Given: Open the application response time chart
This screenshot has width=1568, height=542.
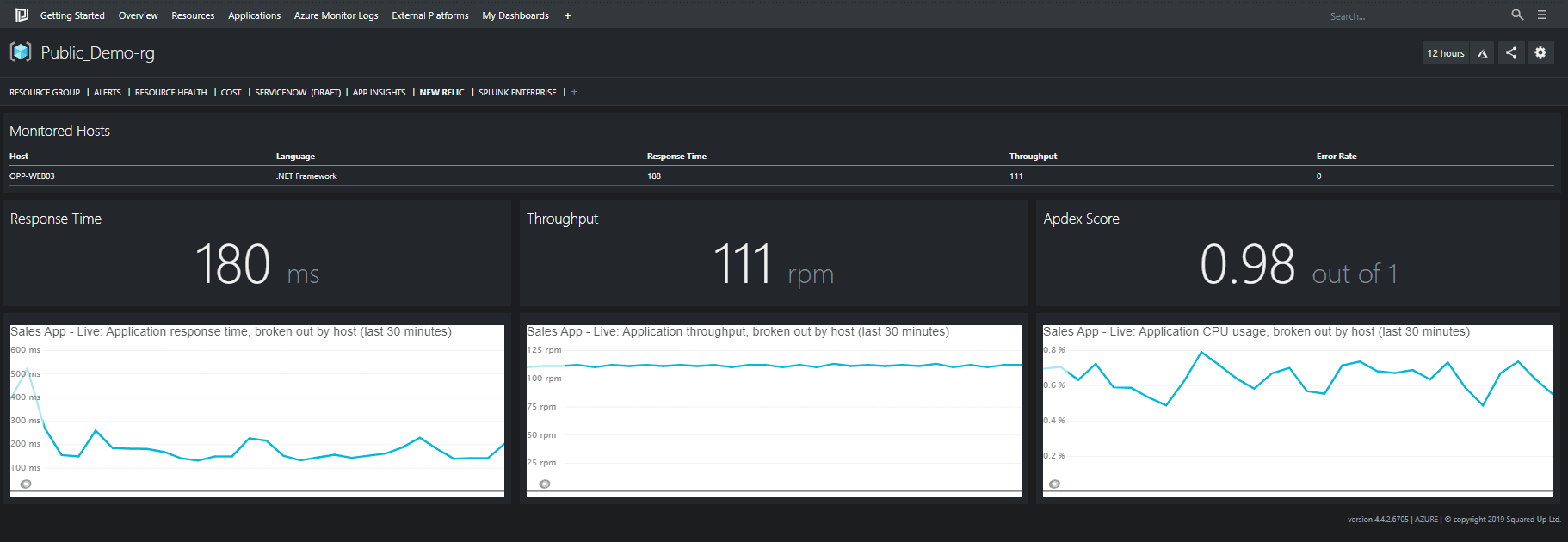Looking at the screenshot, I should [257, 411].
